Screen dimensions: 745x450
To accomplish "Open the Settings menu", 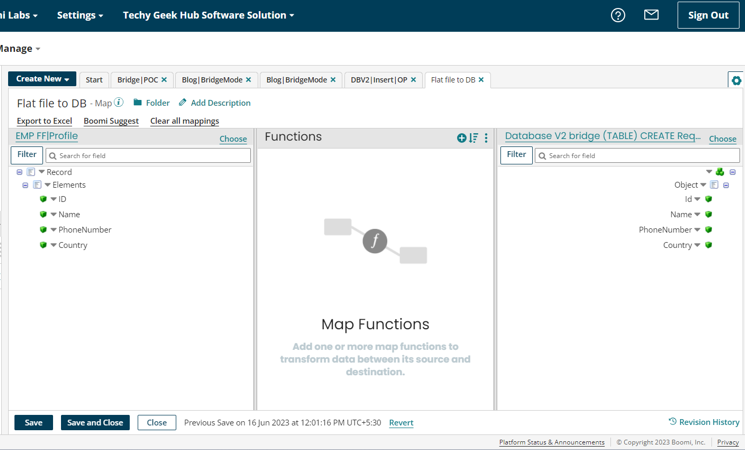I will [79, 15].
